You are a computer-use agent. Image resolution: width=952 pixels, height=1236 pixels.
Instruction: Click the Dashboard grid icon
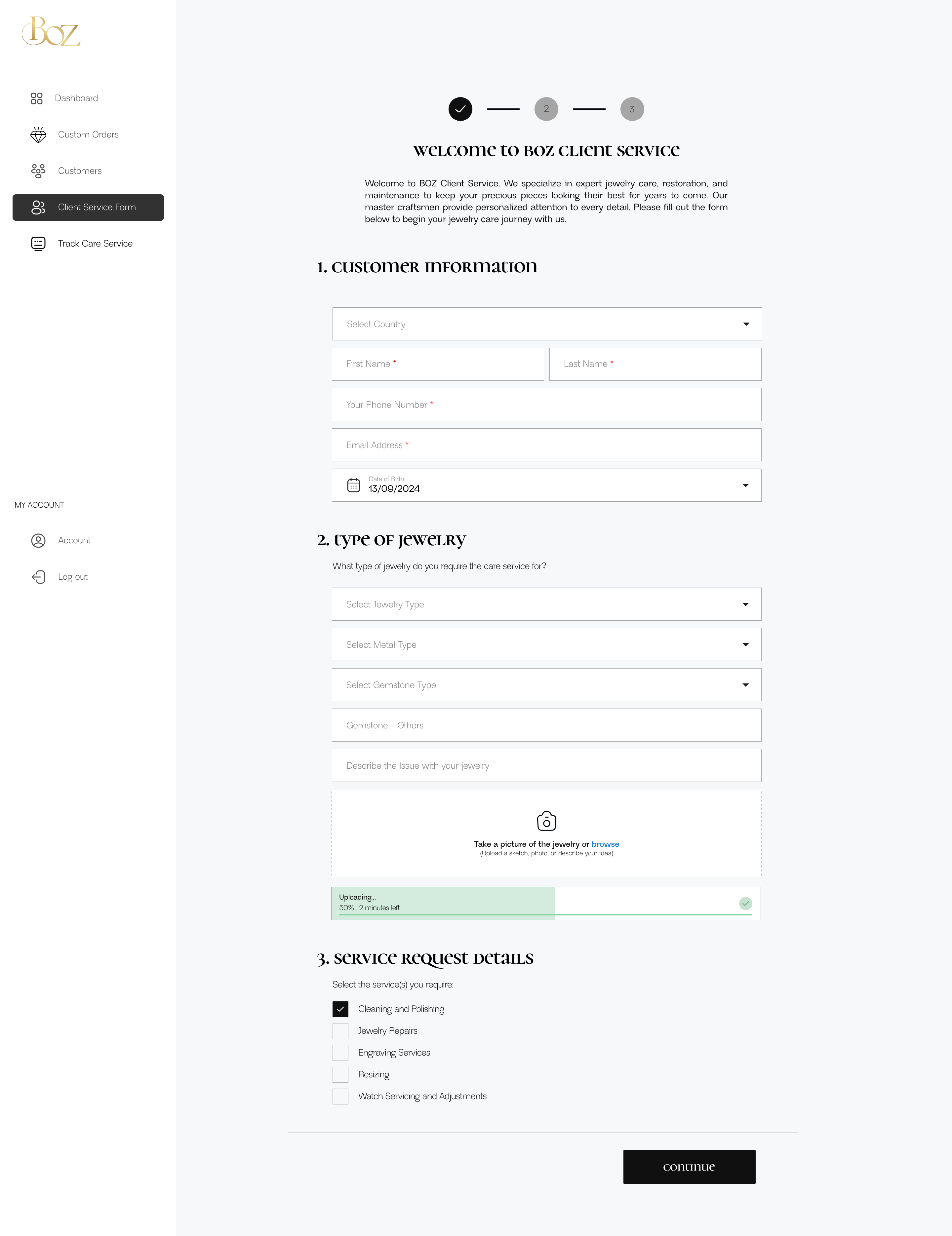(x=37, y=98)
